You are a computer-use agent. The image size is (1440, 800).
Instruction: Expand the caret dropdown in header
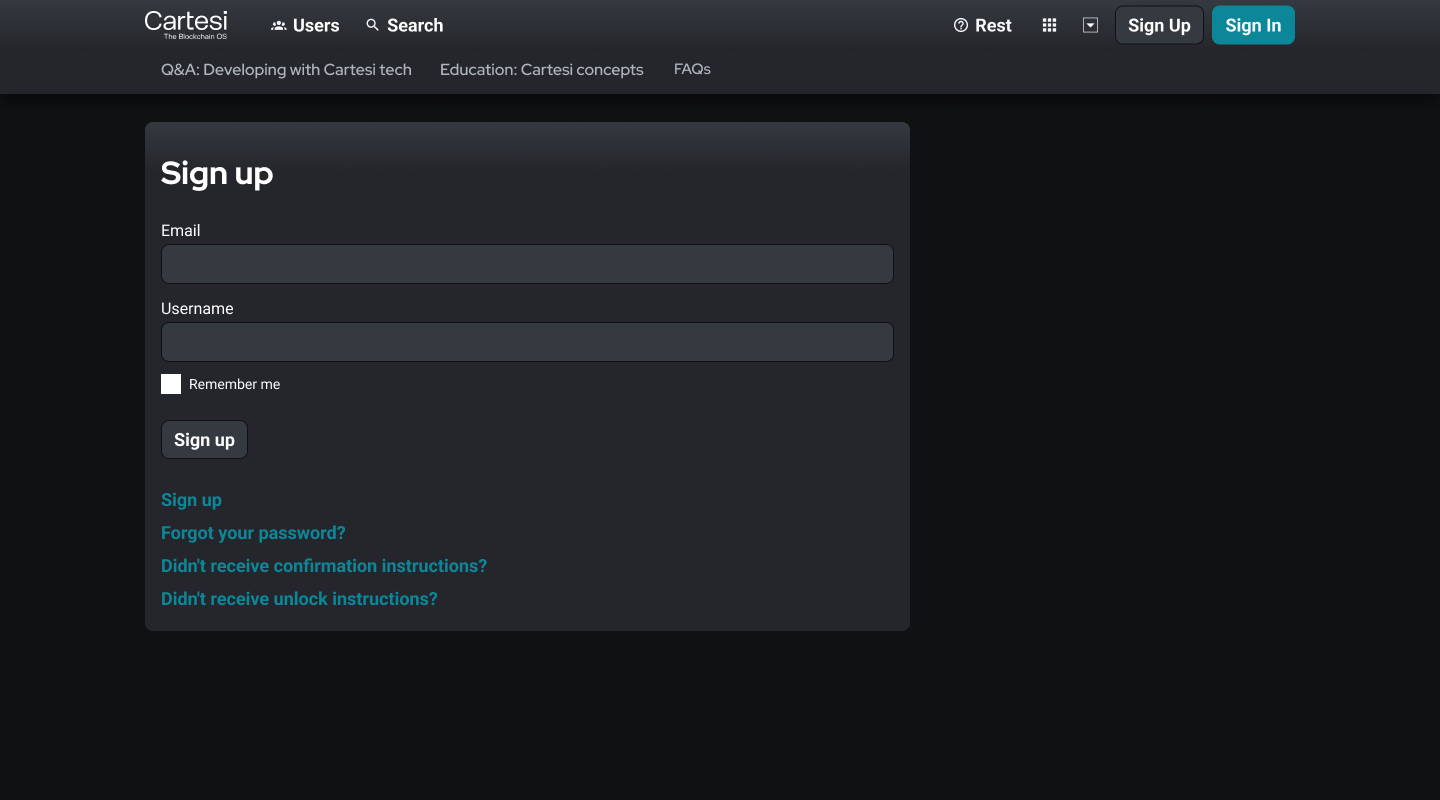point(1090,25)
